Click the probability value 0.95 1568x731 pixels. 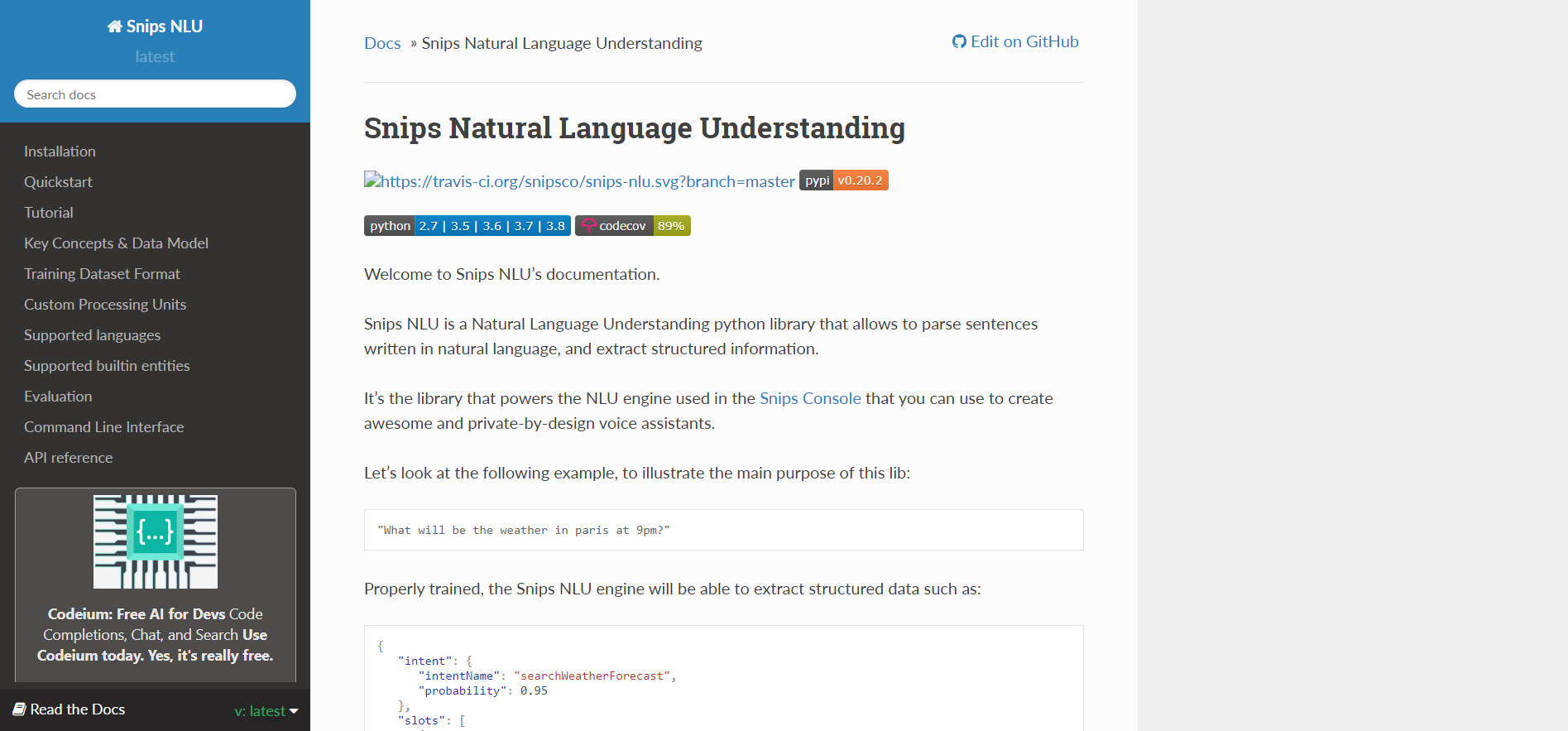pyautogui.click(x=534, y=691)
